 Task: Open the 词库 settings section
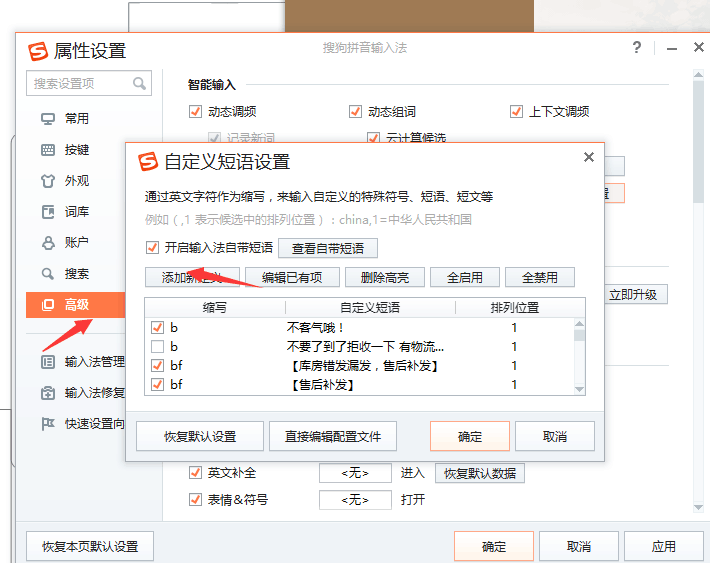point(76,212)
